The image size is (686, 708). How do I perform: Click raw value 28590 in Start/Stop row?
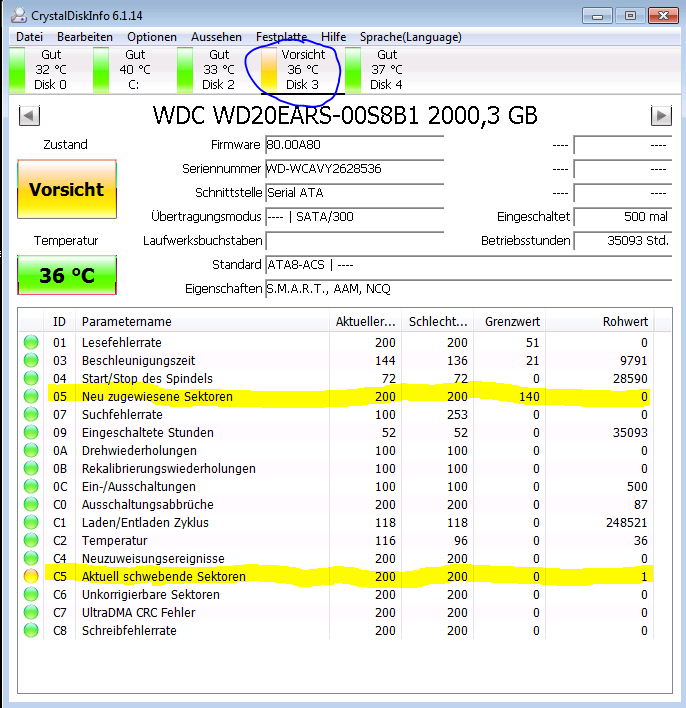click(630, 378)
